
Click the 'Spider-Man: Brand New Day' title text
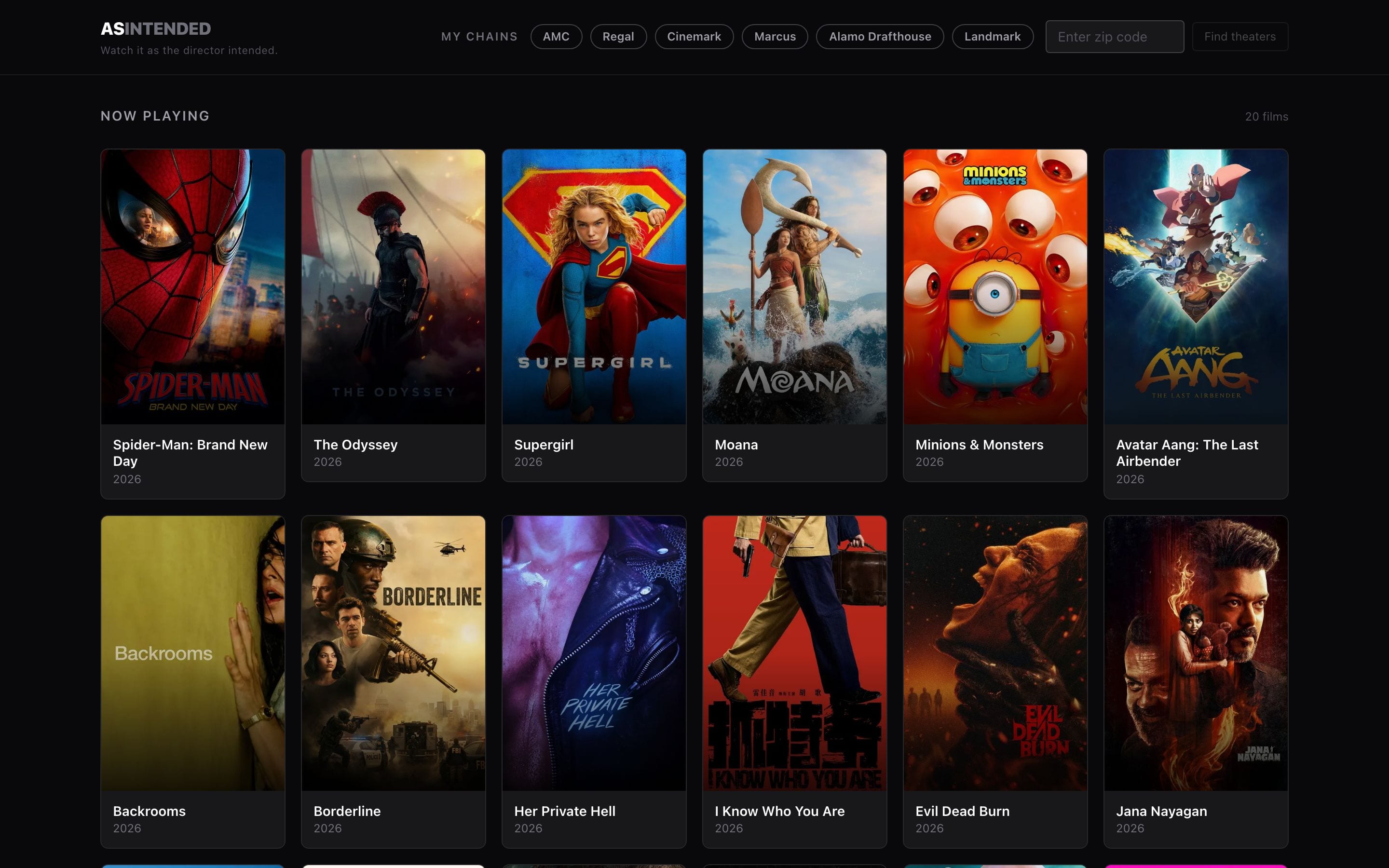(190, 453)
